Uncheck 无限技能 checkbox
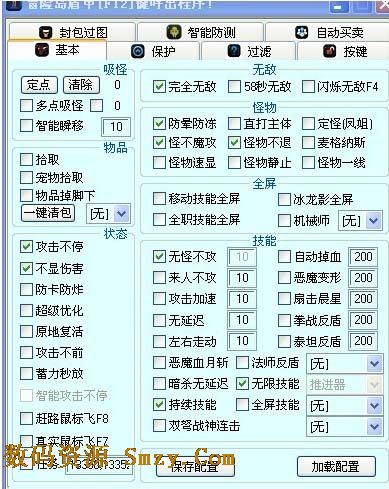Screen dimensions: 389x489 click(242, 384)
